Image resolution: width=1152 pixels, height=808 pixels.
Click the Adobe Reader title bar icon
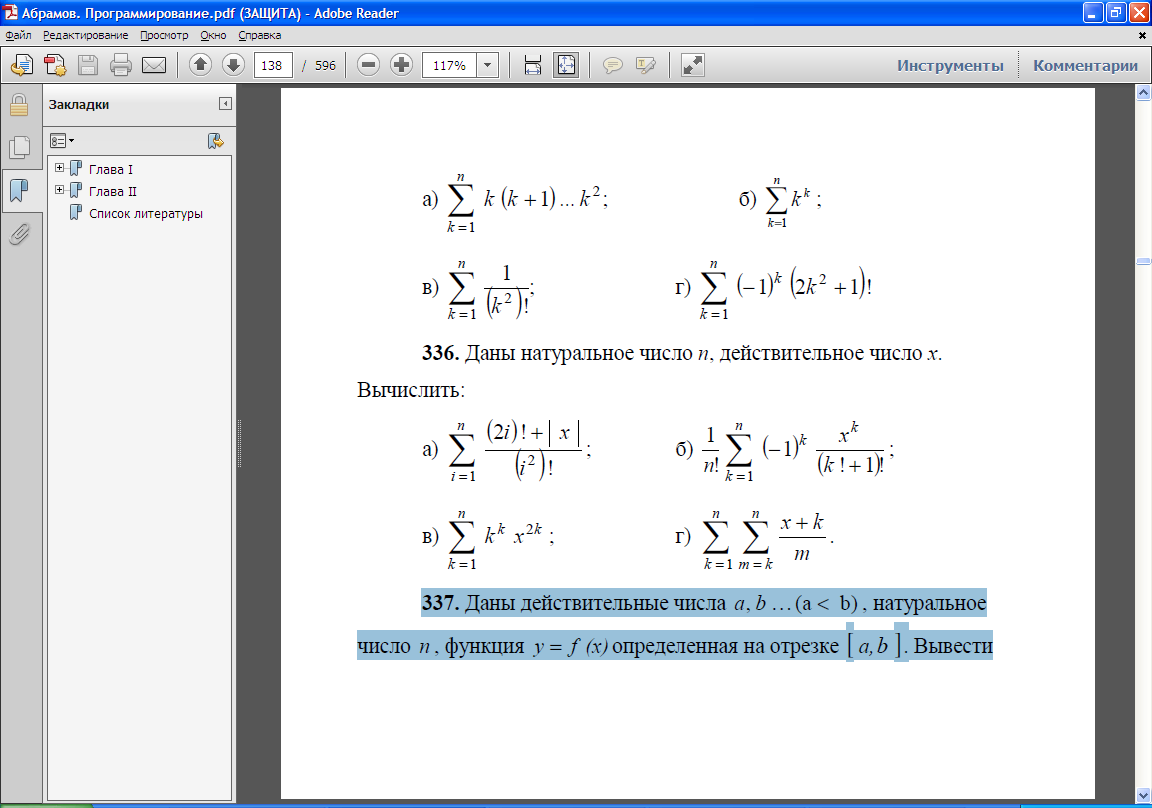[10, 12]
